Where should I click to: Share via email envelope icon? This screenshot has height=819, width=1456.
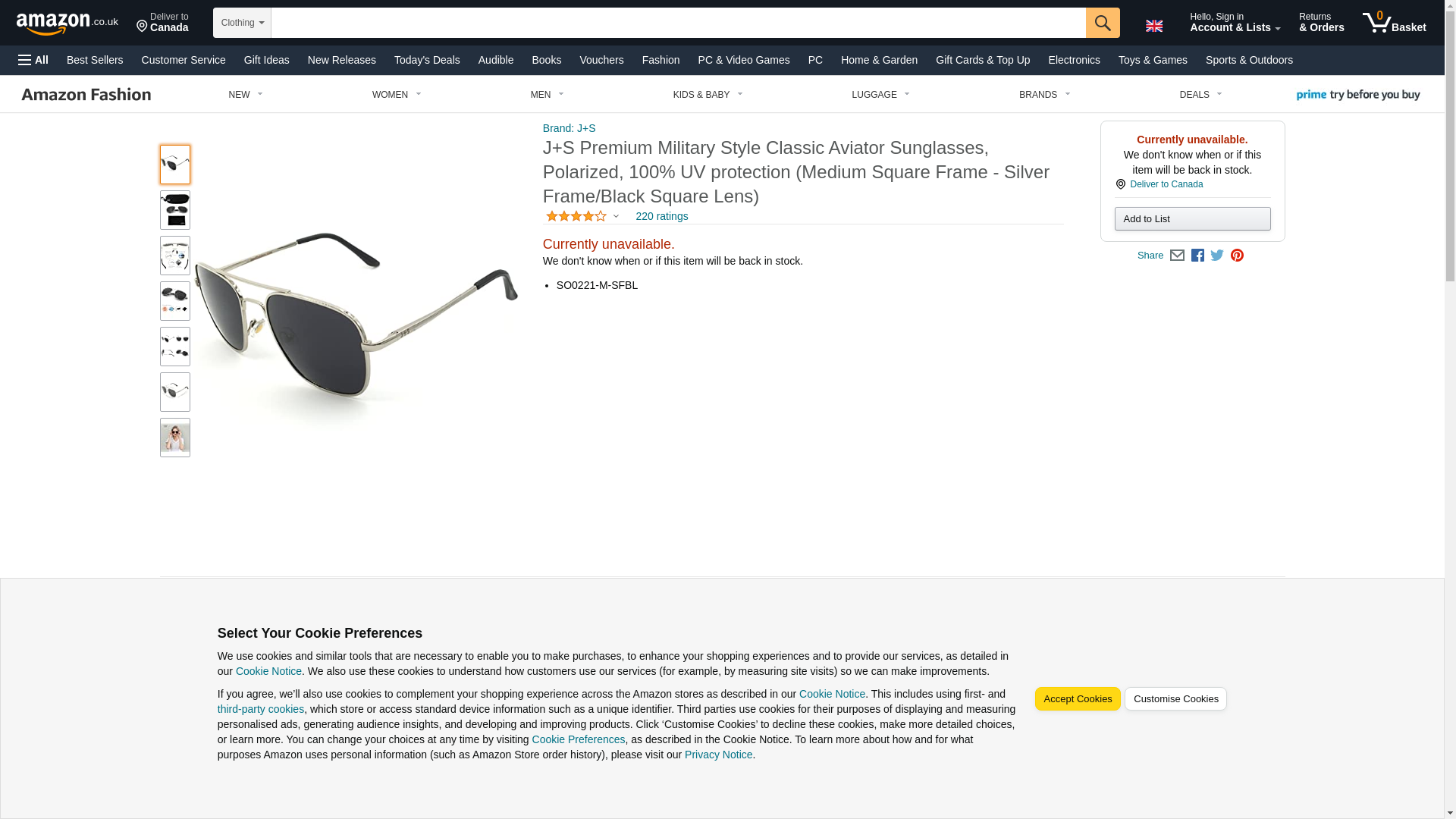(1177, 256)
